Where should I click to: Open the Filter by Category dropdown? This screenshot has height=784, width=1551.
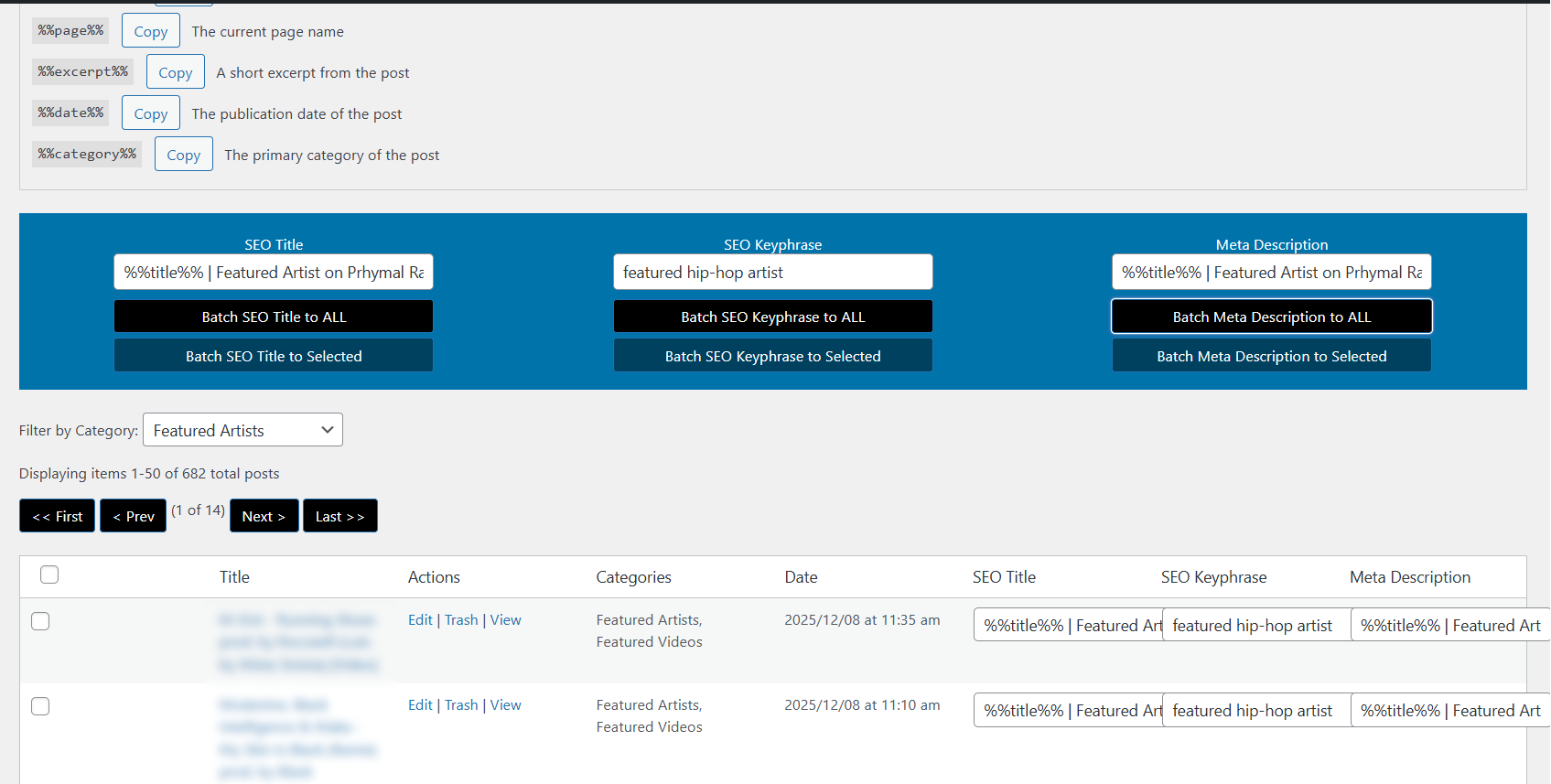click(242, 430)
